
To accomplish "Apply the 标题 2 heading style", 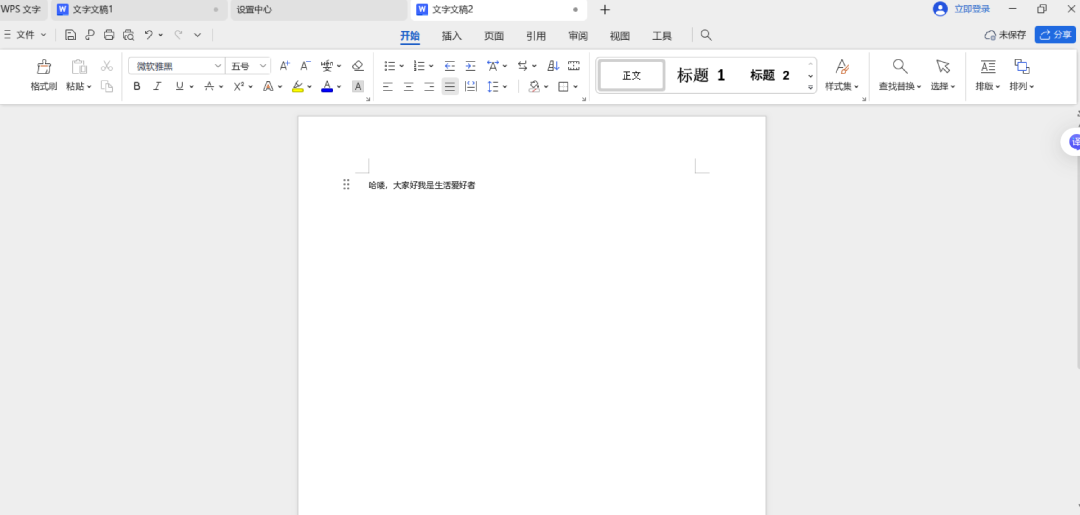I will point(770,76).
